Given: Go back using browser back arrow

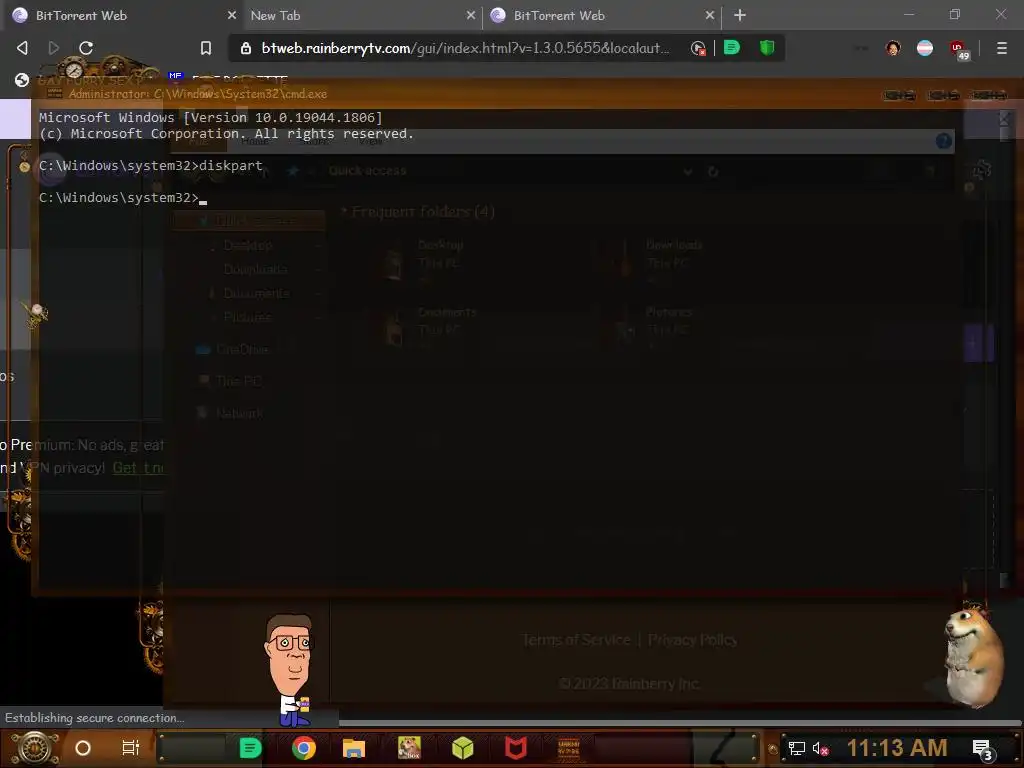Looking at the screenshot, I should tap(22, 48).
